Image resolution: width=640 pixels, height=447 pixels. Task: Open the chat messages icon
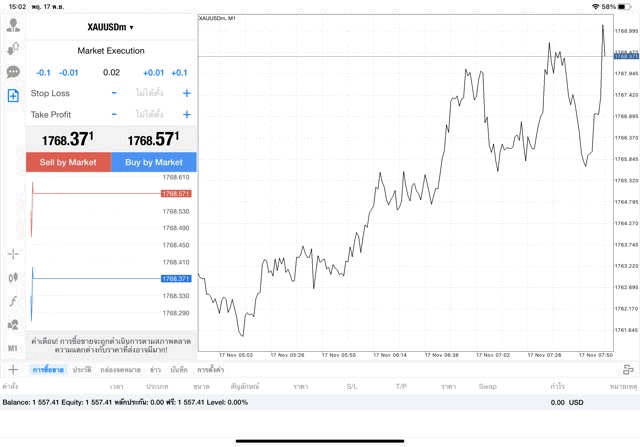(x=13, y=72)
